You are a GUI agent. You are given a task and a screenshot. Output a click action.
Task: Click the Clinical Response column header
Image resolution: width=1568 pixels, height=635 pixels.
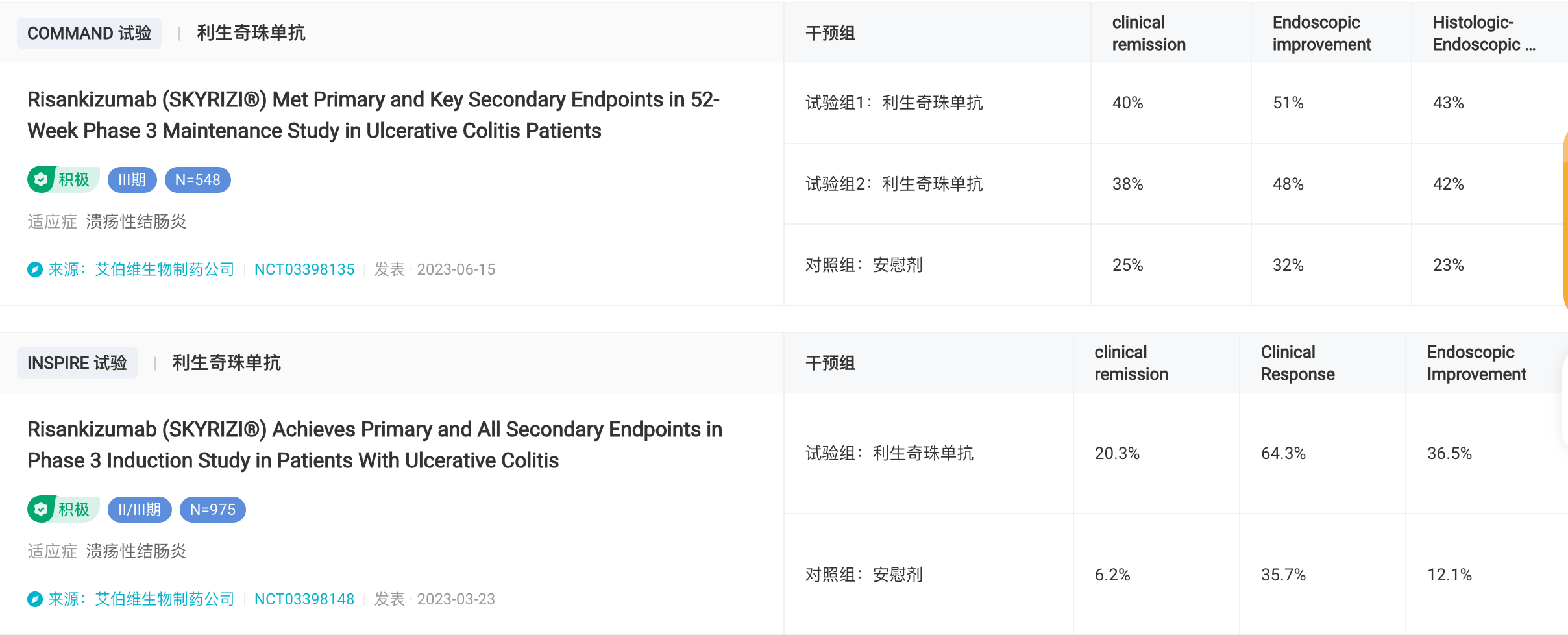coord(1298,363)
